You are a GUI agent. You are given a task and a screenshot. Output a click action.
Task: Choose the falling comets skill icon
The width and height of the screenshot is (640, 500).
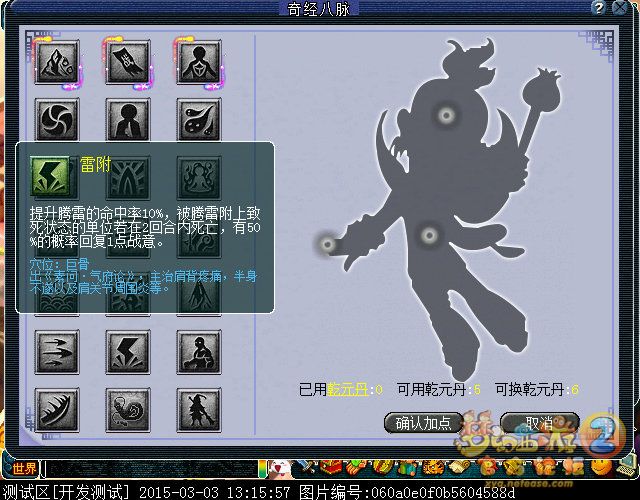click(x=199, y=119)
